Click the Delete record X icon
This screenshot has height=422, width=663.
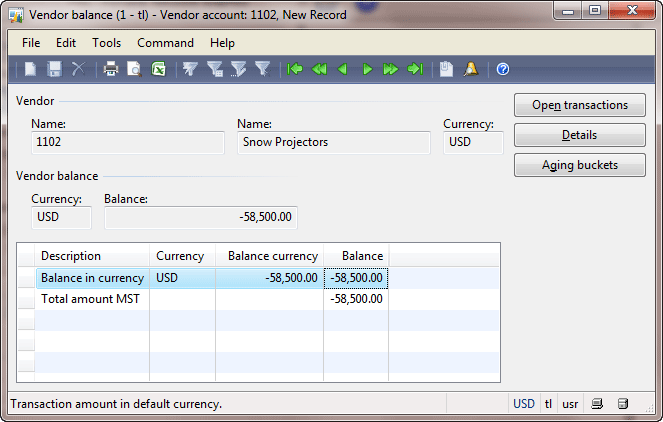pyautogui.click(x=78, y=69)
